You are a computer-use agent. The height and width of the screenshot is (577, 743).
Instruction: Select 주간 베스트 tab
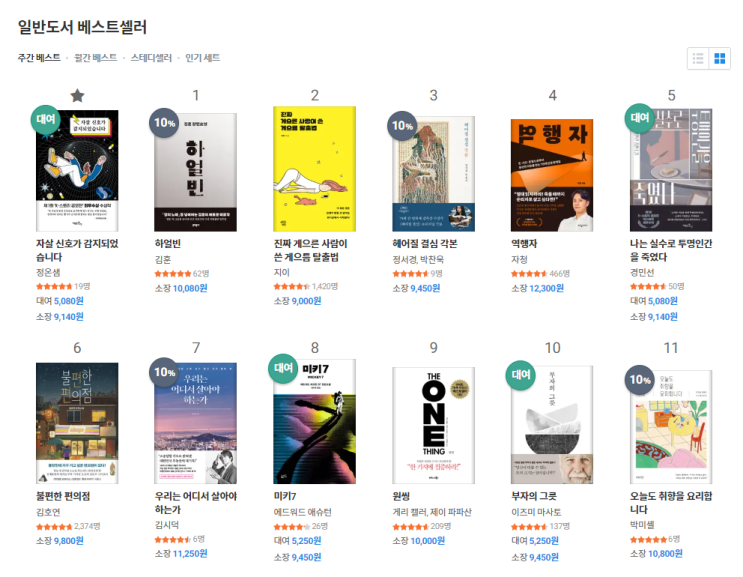tap(39, 58)
